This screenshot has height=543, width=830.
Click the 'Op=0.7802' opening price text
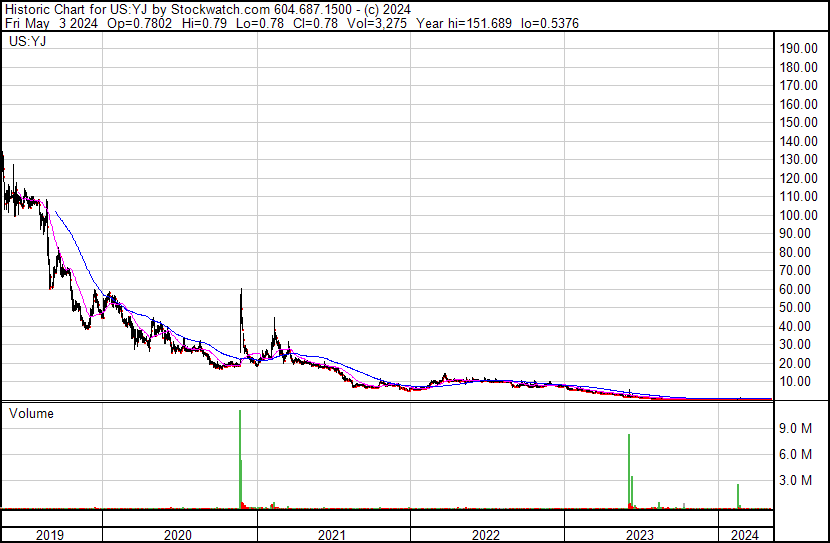click(139, 23)
